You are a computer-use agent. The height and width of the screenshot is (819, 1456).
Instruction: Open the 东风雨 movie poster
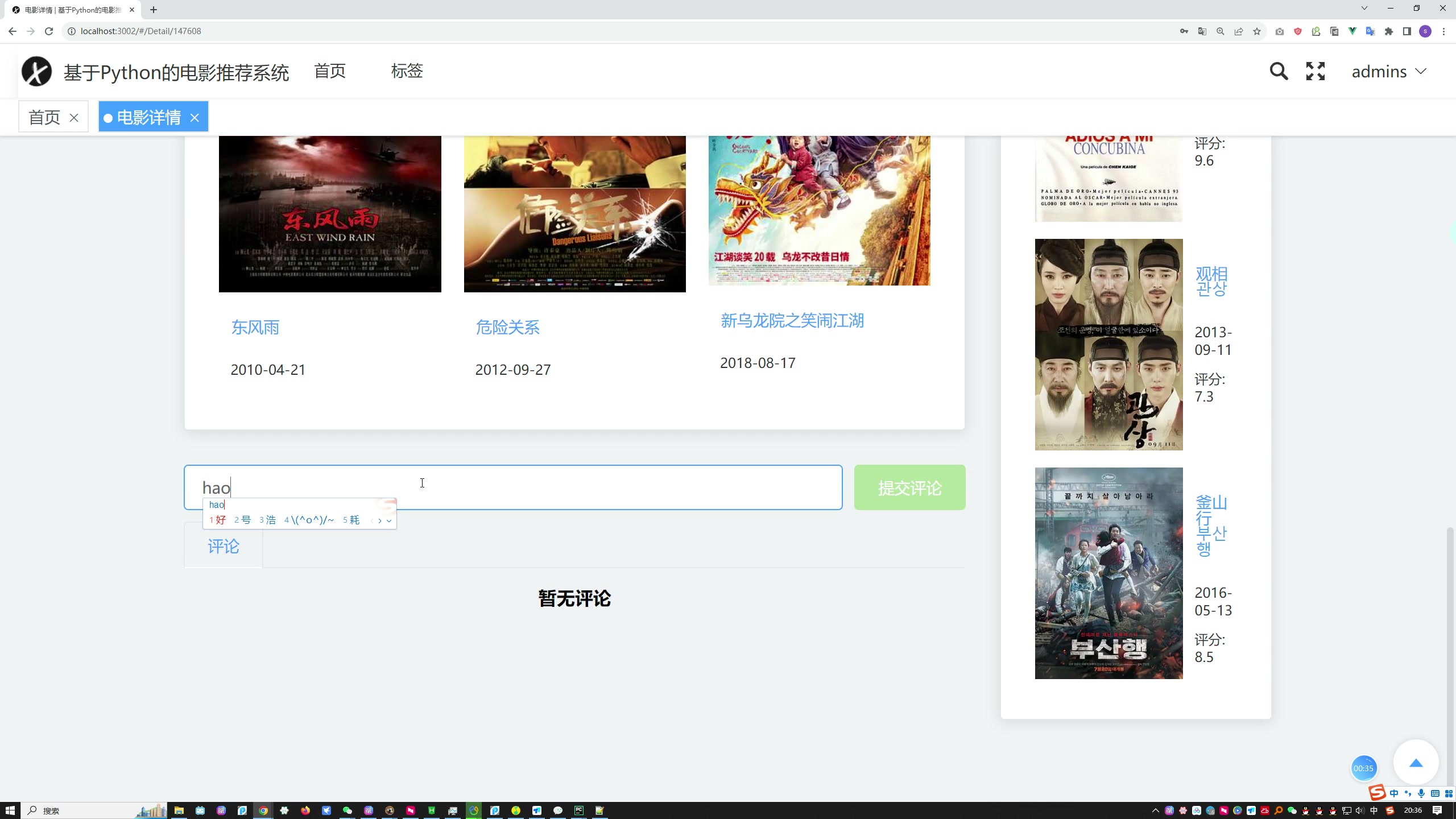click(x=330, y=214)
